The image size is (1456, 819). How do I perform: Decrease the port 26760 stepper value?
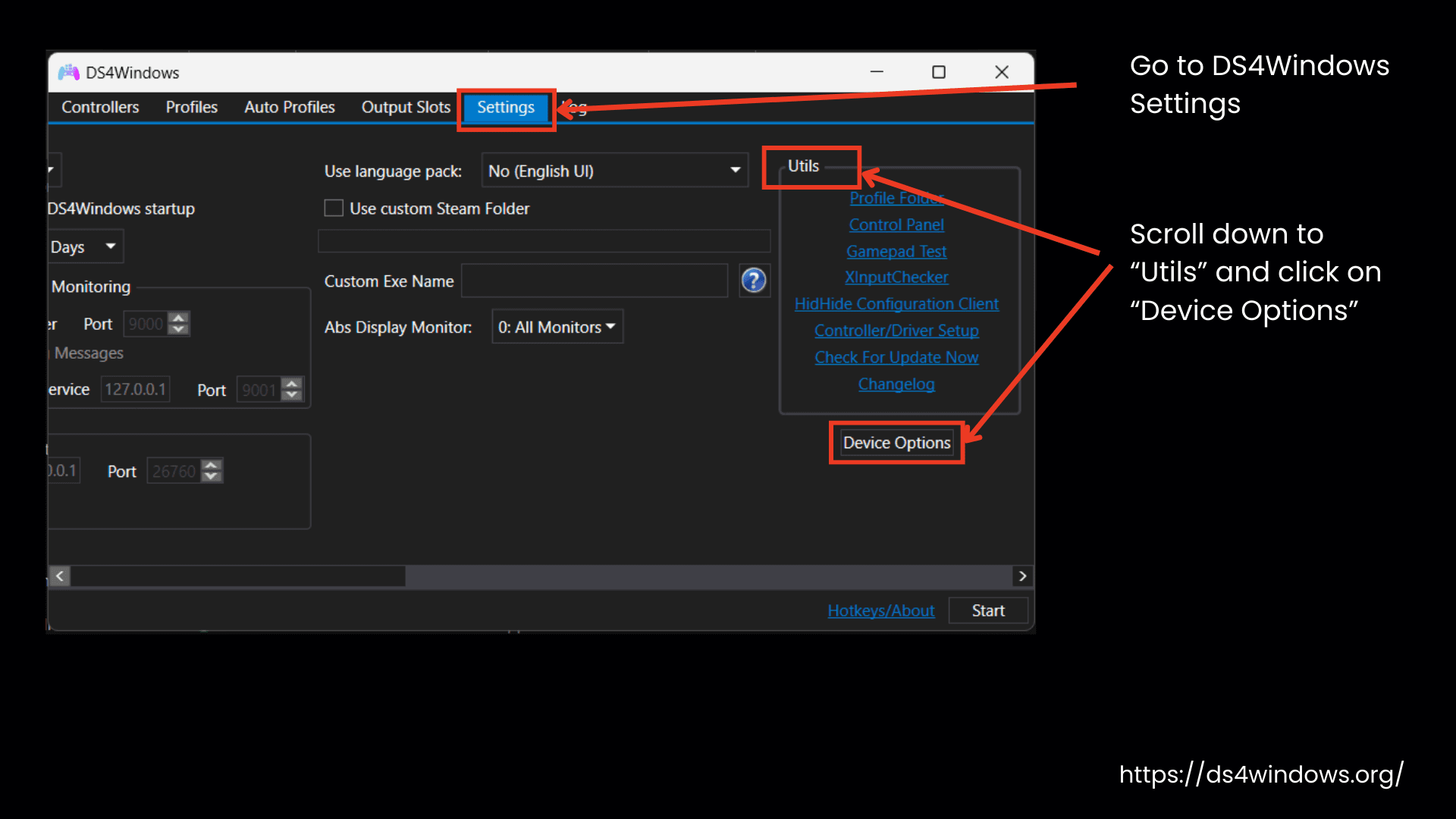212,477
